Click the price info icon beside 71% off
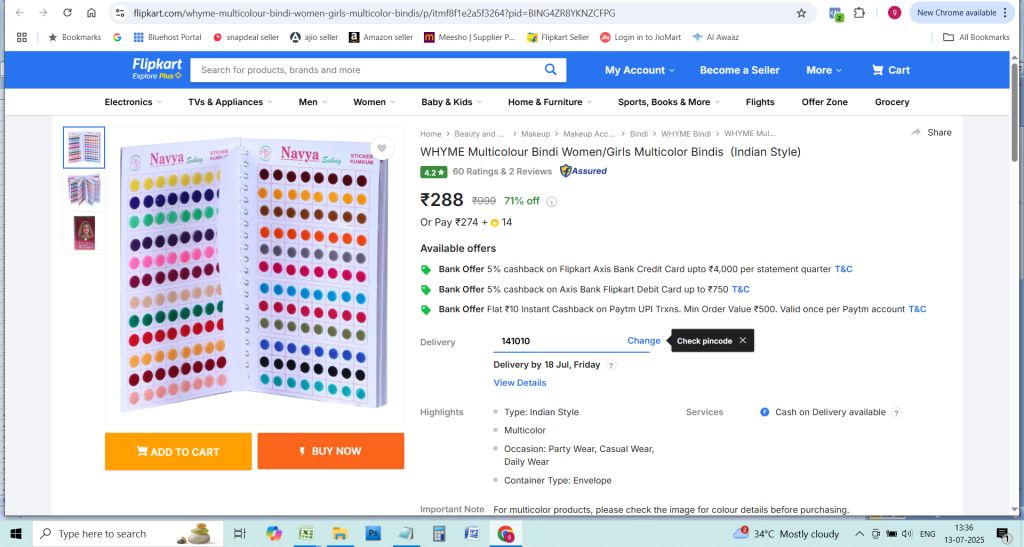The height and width of the screenshot is (547, 1024). click(552, 202)
